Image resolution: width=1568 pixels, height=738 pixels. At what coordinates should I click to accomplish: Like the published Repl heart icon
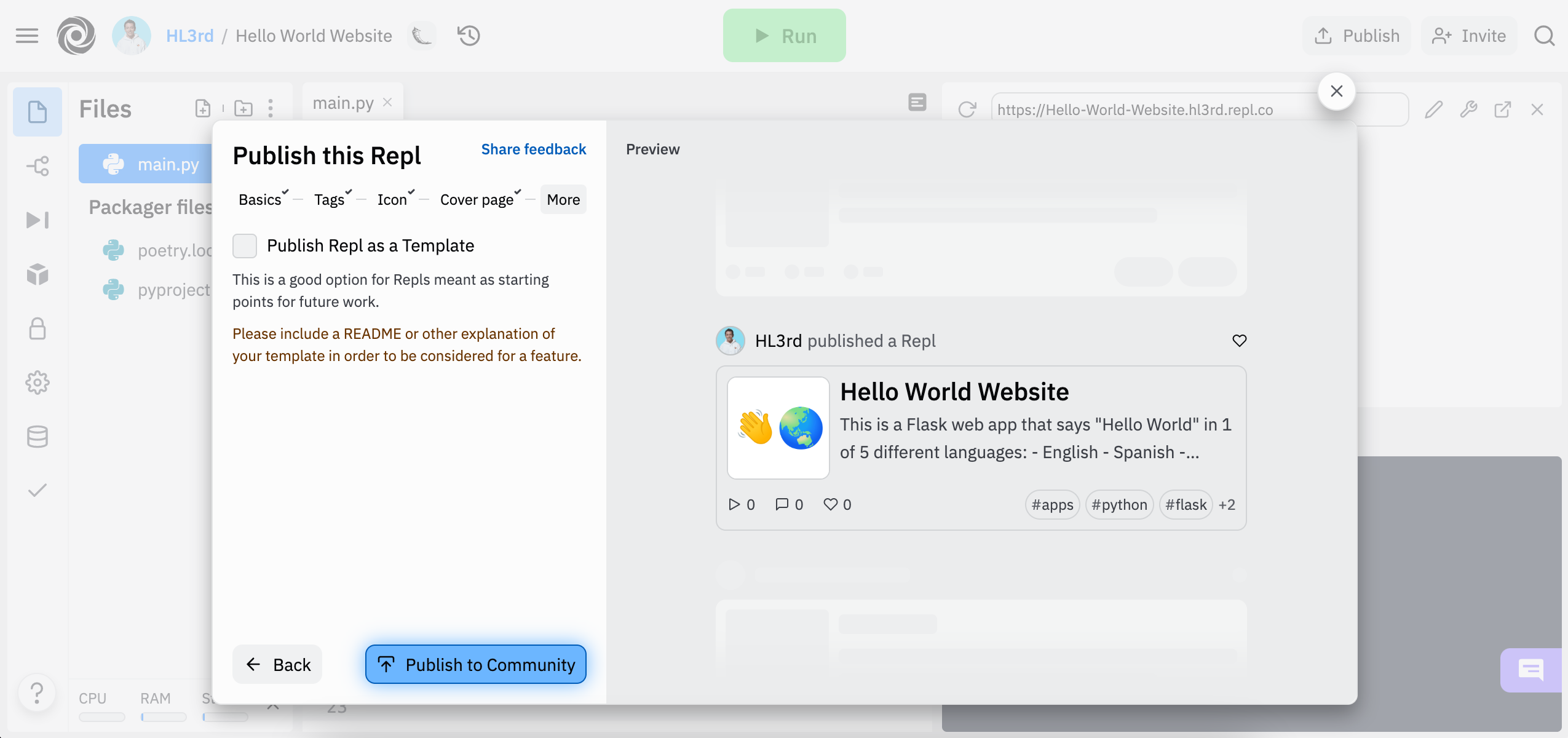coord(1239,341)
